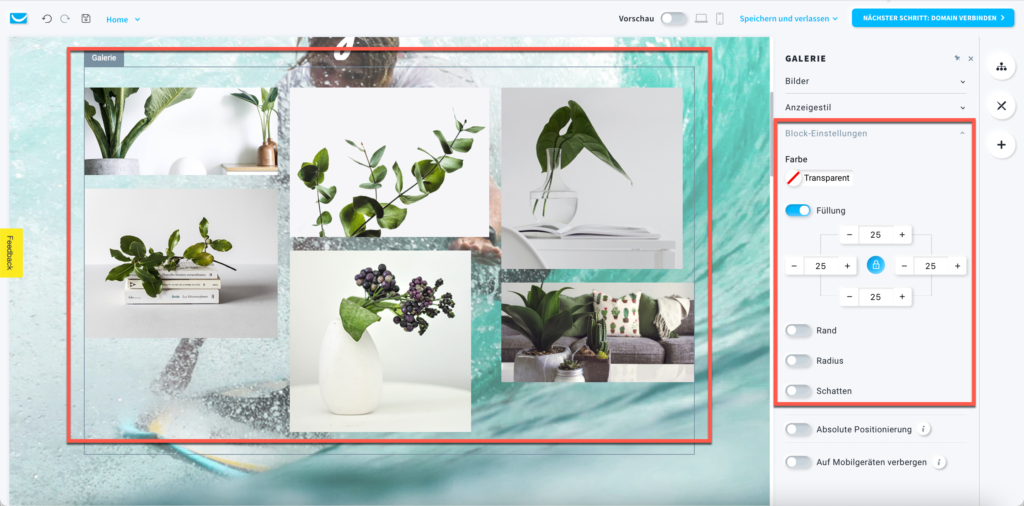Select the sofa with cactus pillow image
Viewport: 1024px width, 506px height.
(598, 332)
